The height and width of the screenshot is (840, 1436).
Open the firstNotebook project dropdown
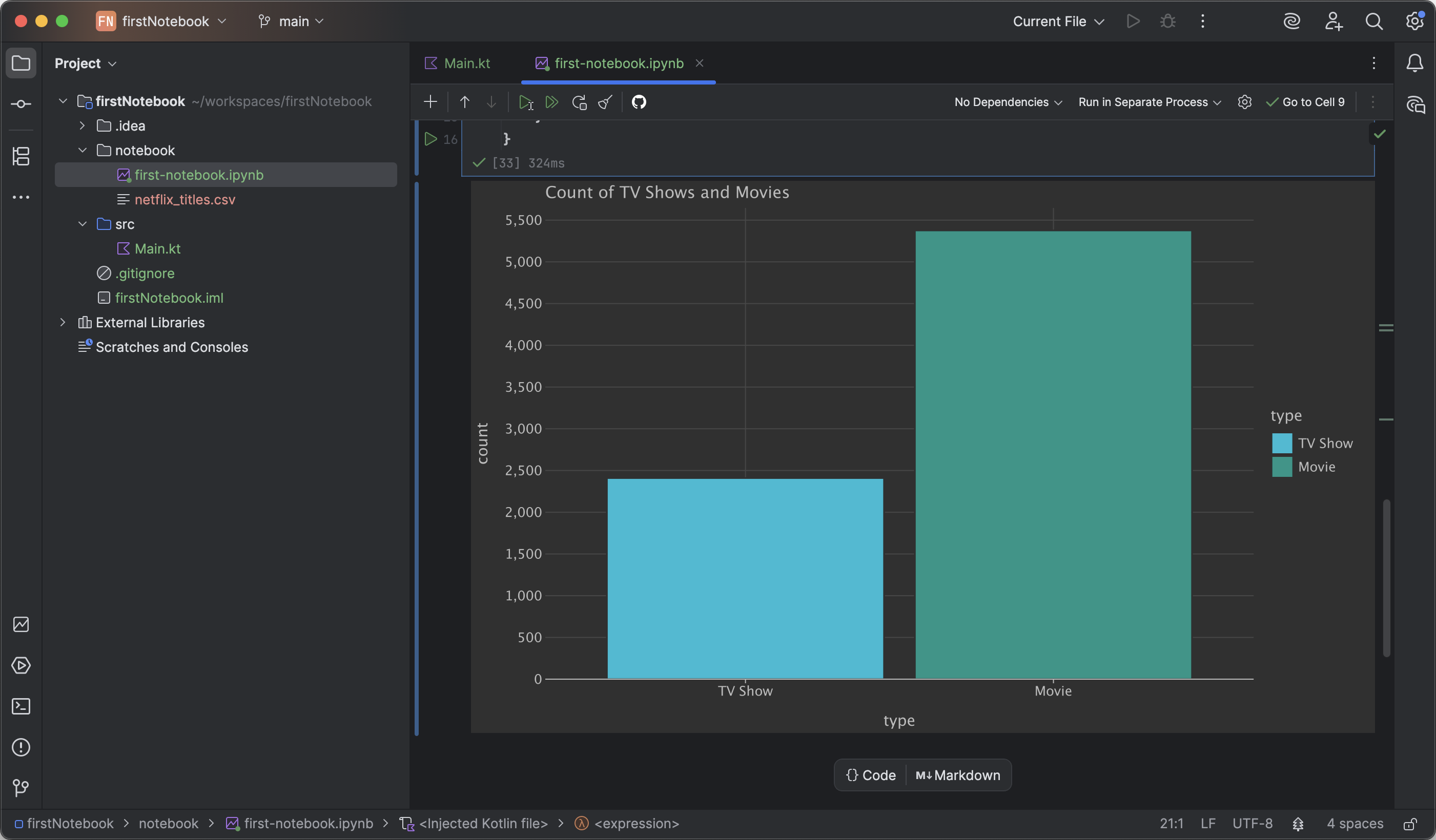[x=162, y=21]
